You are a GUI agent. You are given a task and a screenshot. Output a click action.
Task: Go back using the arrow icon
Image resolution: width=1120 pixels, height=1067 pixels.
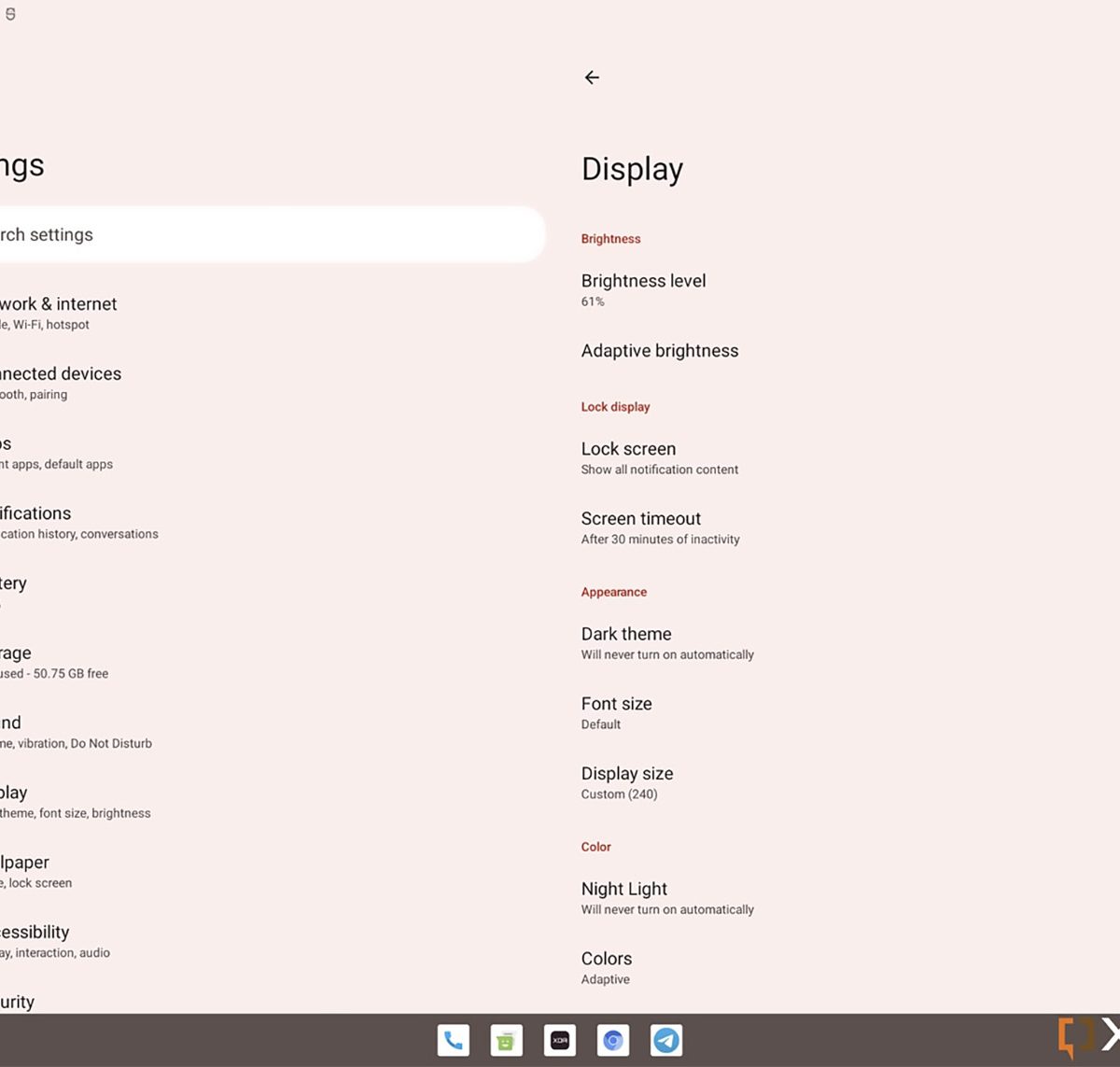(592, 77)
